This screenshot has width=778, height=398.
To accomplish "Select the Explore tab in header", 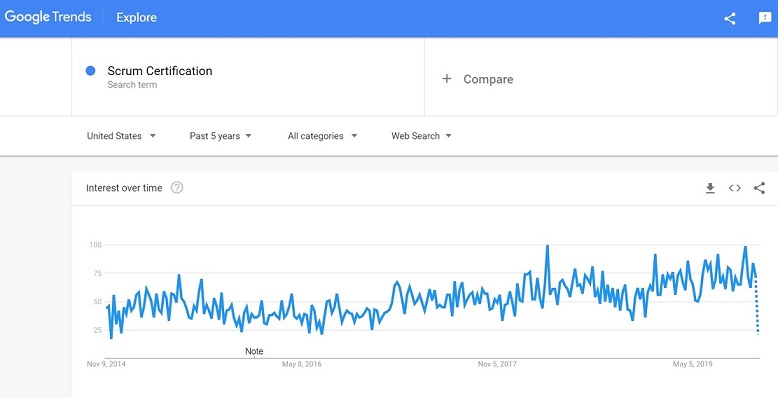I will [136, 17].
